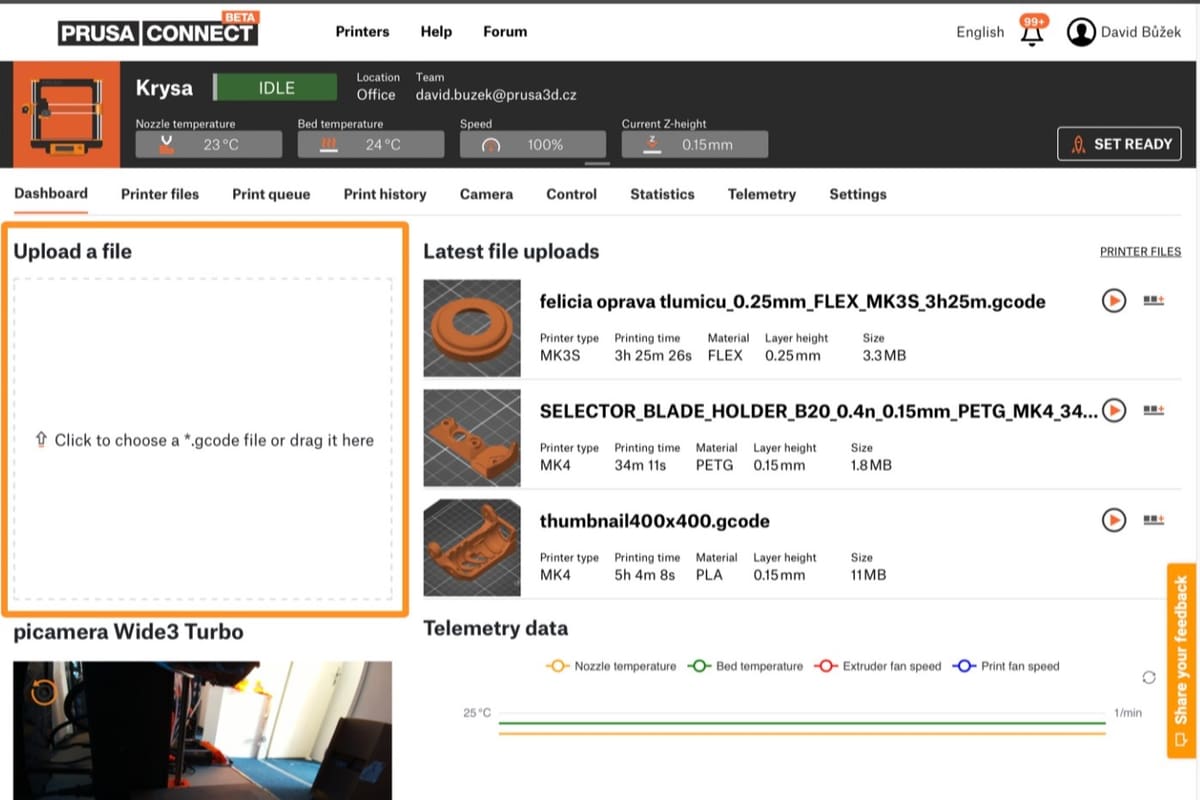Add felicia oprava tlumicu file to queue

[x=1153, y=300]
